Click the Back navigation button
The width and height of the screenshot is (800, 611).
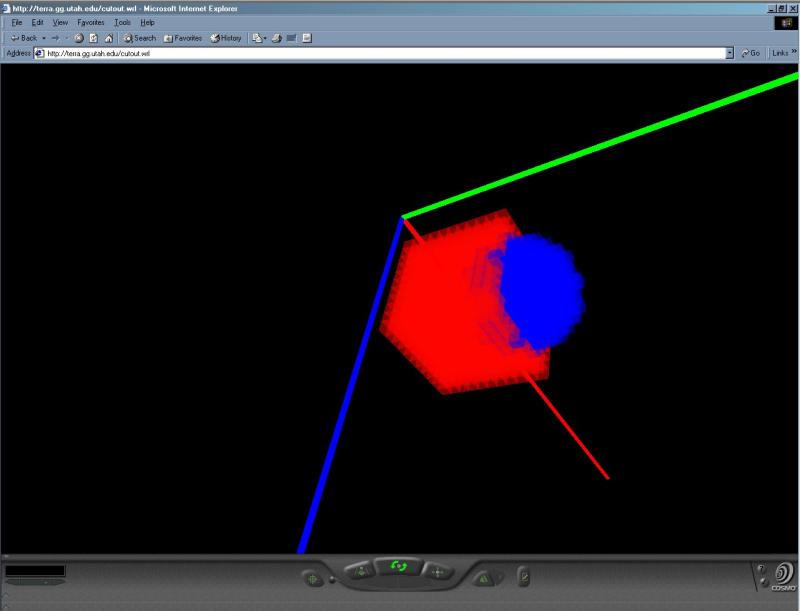(x=24, y=38)
